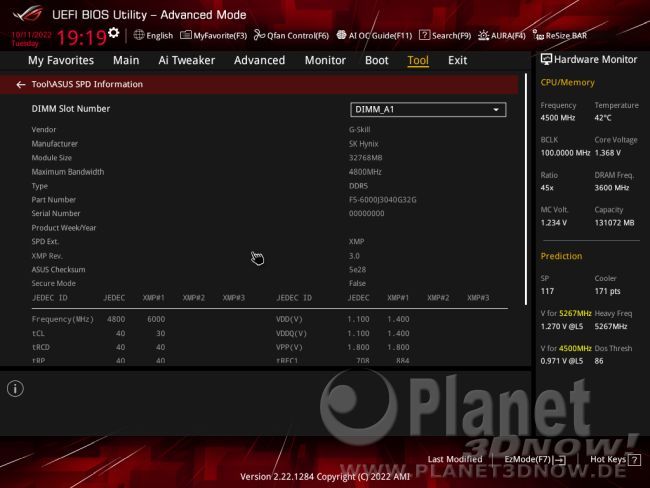The width and height of the screenshot is (650, 488).
Task: Click VDDQ(V) row label
Action: click(x=291, y=333)
